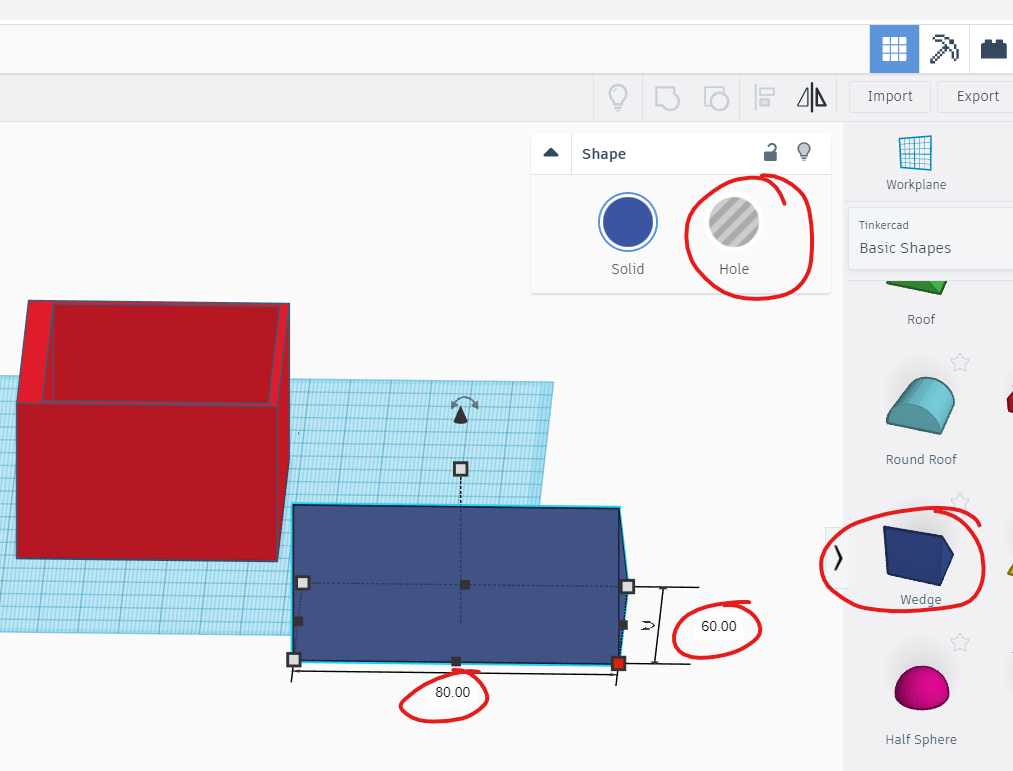Open the Blocks pickaxe mode

pos(944,49)
